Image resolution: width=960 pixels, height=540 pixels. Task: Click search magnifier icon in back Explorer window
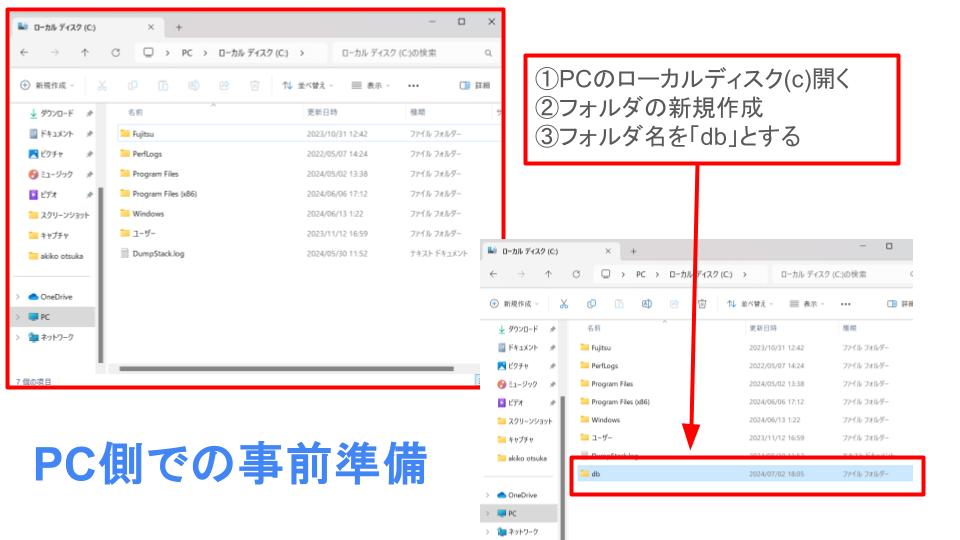[488, 53]
